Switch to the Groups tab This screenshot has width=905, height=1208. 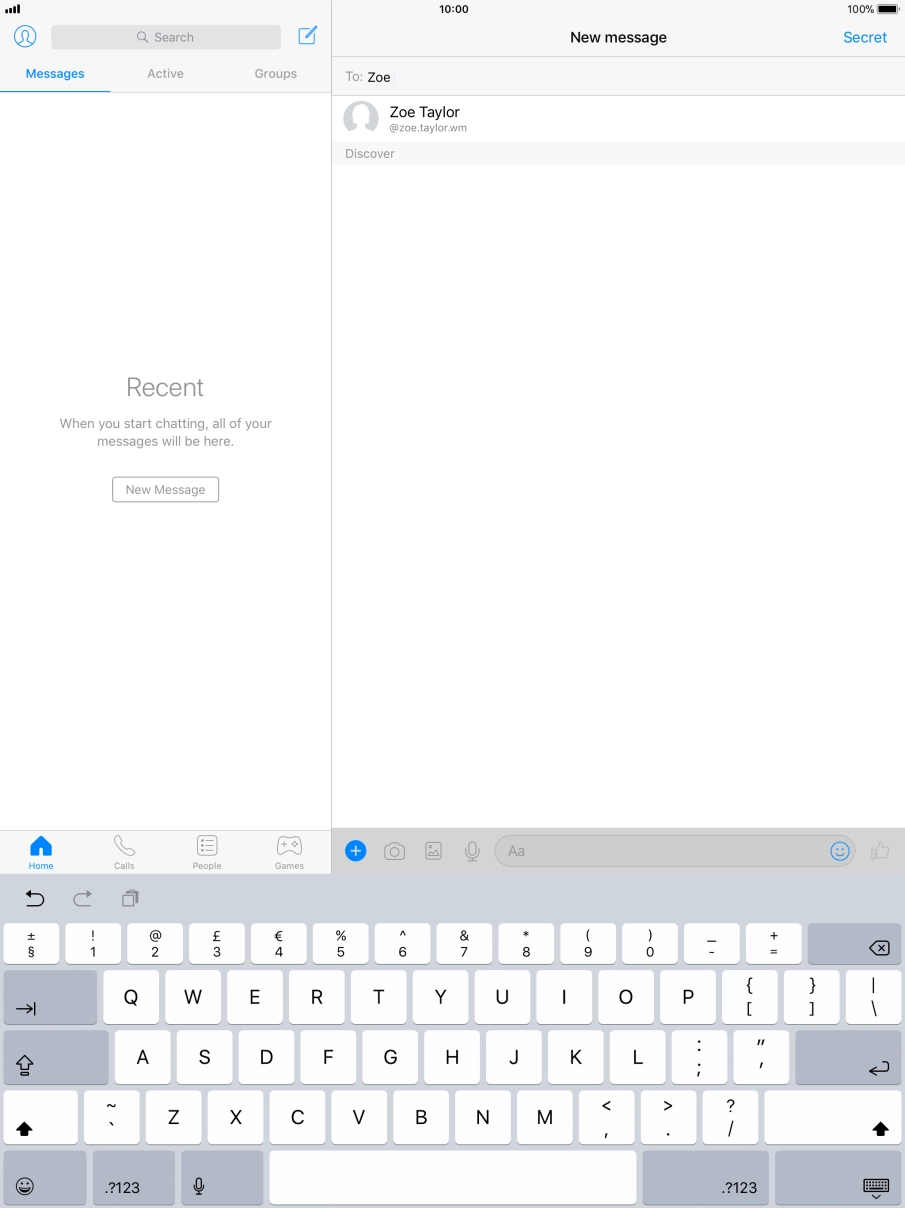(275, 74)
